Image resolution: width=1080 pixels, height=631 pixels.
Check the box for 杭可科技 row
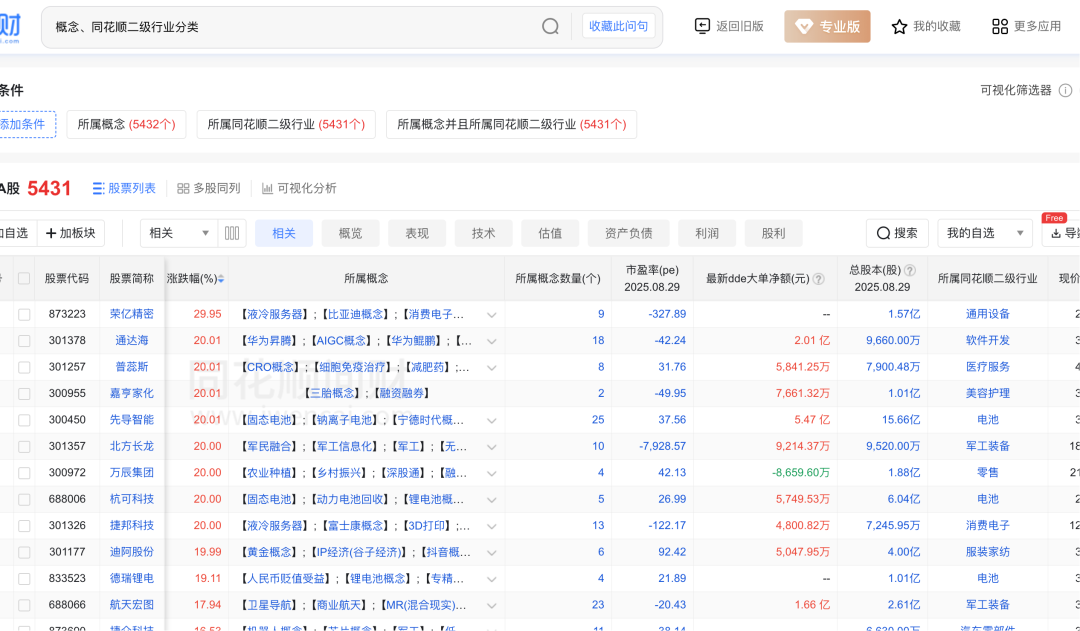[24, 499]
